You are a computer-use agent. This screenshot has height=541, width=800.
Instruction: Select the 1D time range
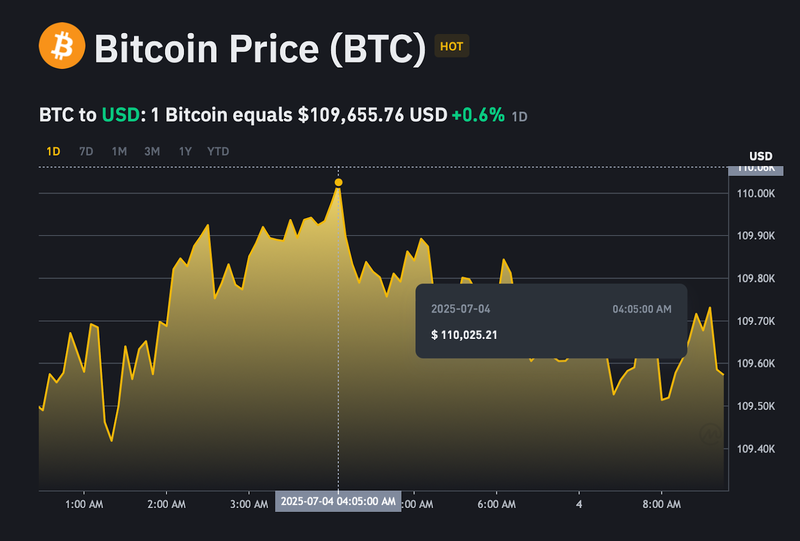click(x=54, y=151)
